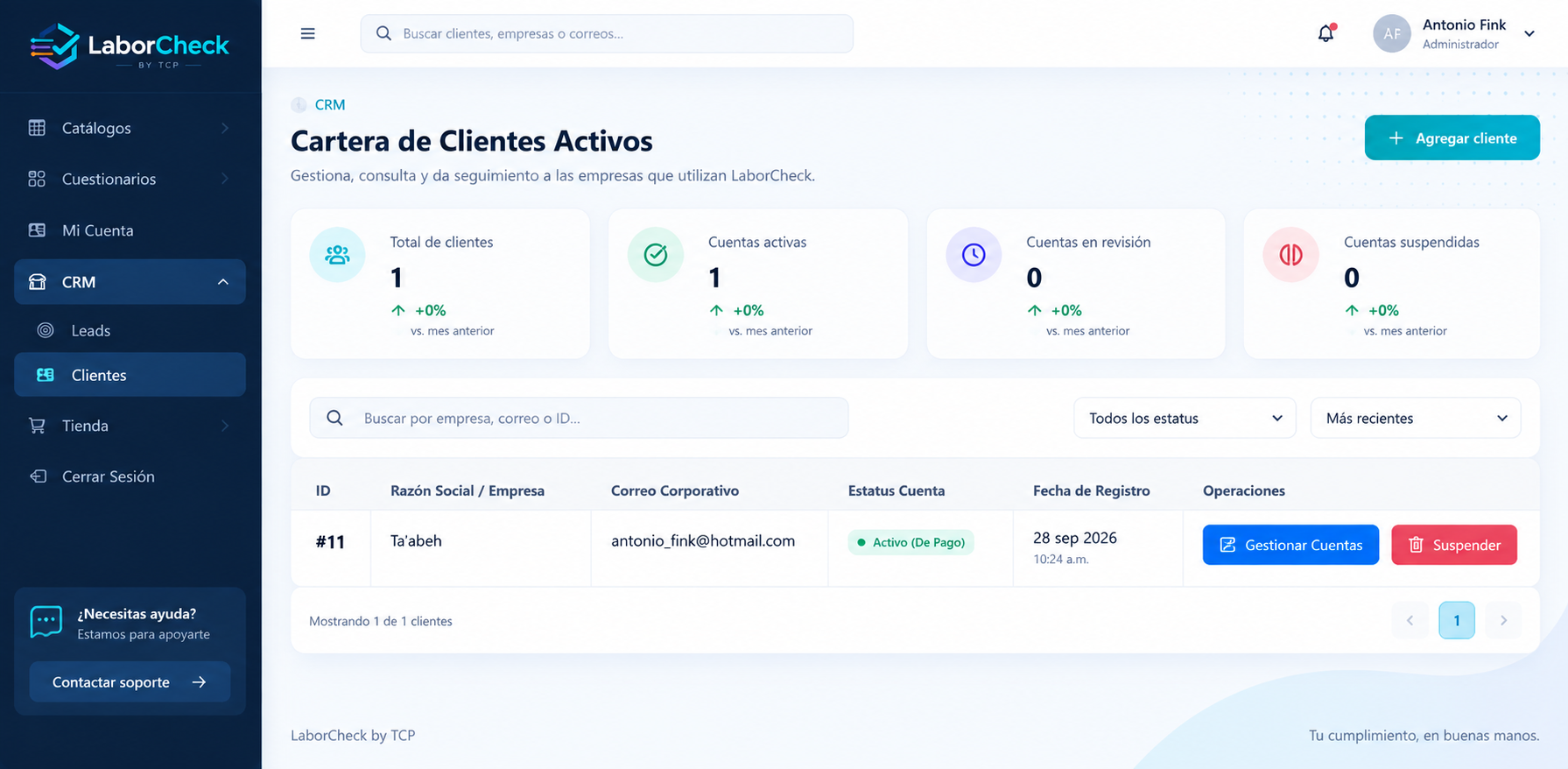Click the previous page arrow
Viewport: 1568px width, 769px height.
[1410, 620]
